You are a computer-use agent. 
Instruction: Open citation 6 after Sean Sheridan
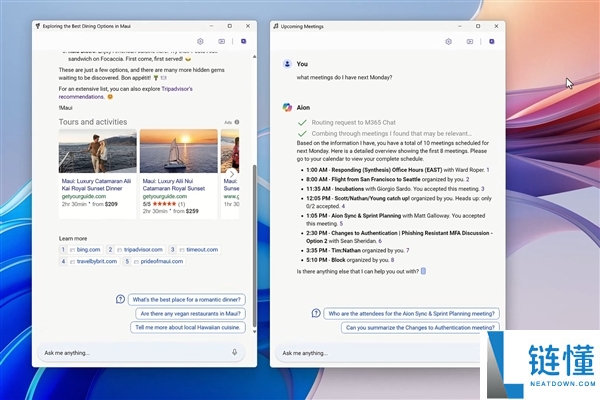click(380, 241)
